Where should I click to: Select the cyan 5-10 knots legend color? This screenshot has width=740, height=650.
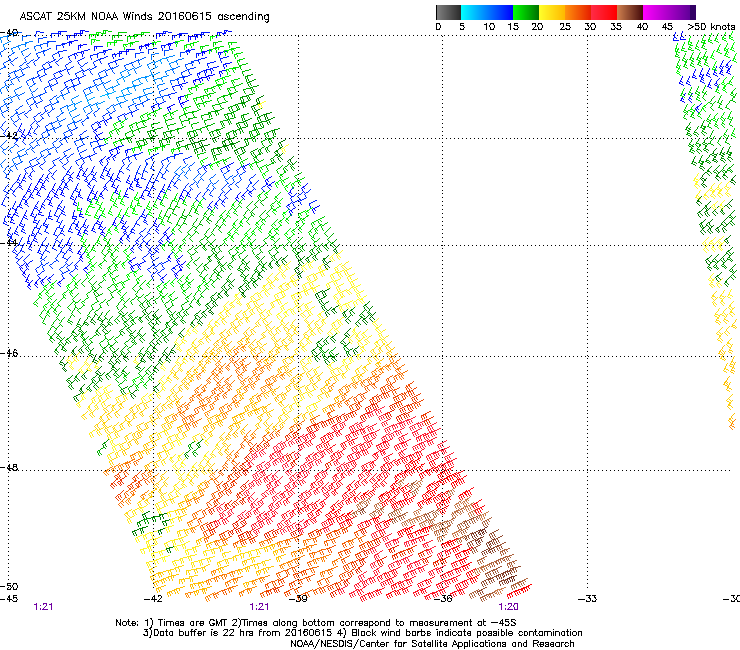coord(474,12)
